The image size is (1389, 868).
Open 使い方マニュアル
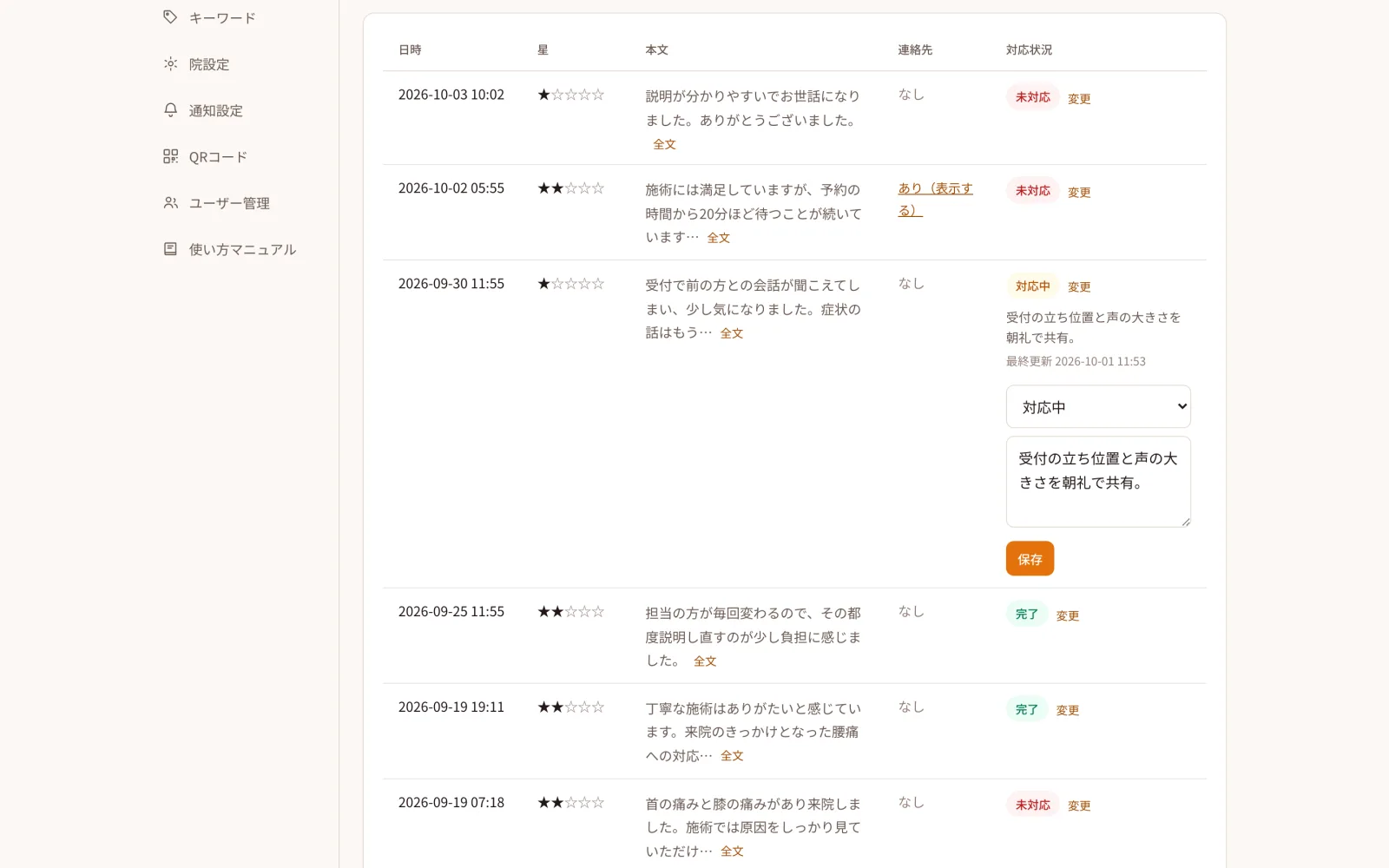(242, 249)
